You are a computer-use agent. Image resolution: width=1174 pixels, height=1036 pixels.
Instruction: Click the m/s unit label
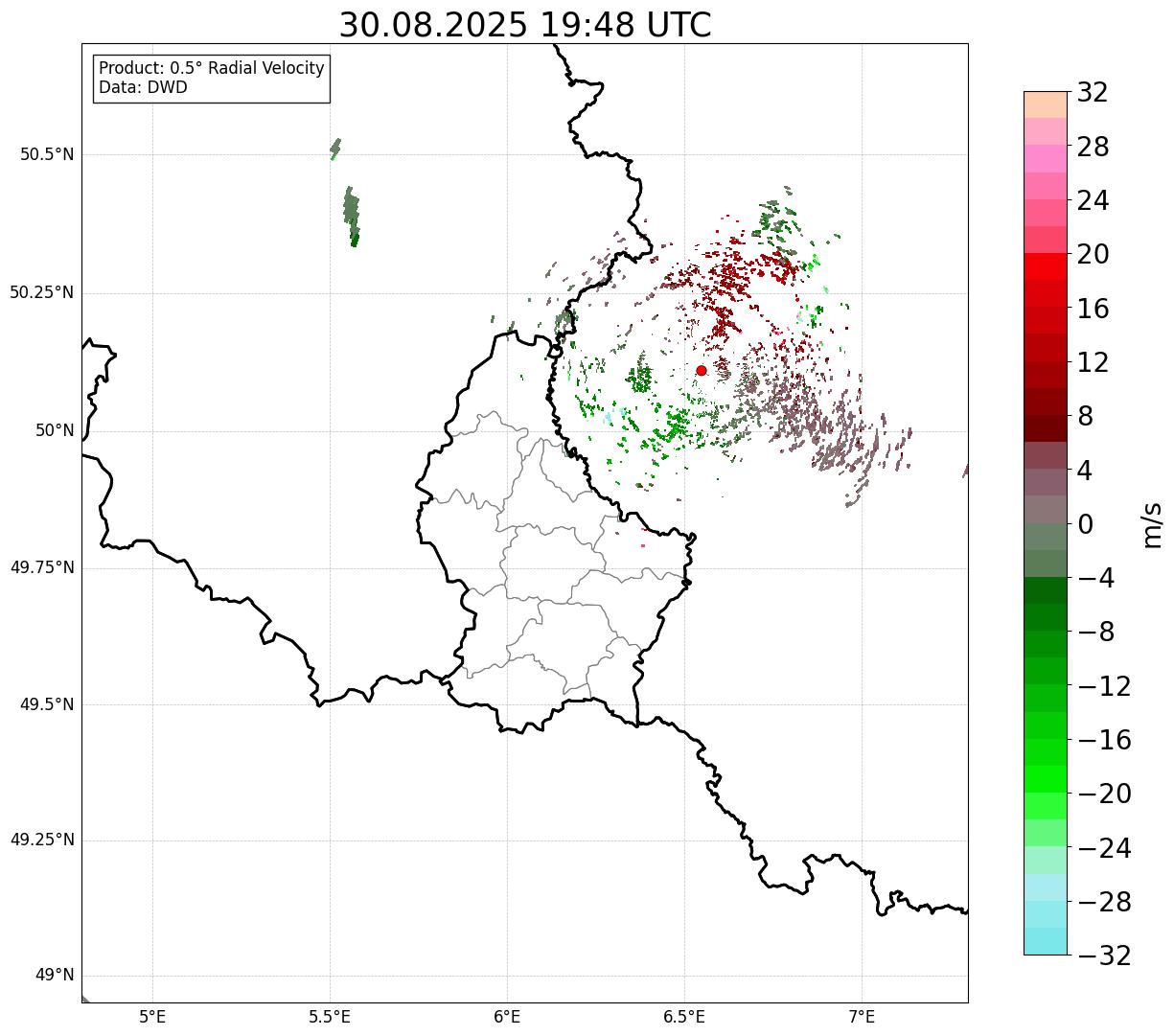1151,524
